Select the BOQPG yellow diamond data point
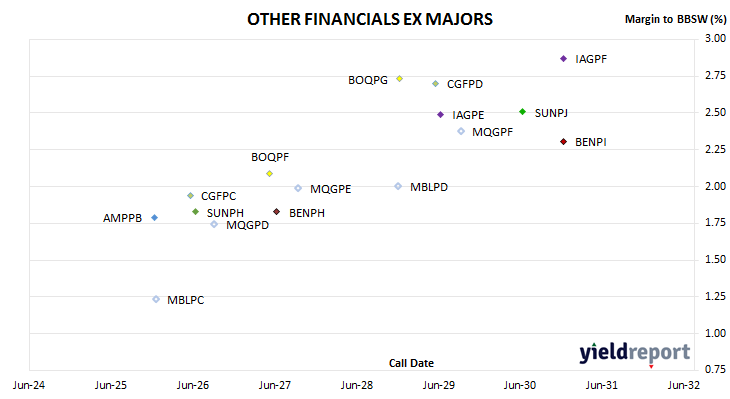 (x=399, y=79)
